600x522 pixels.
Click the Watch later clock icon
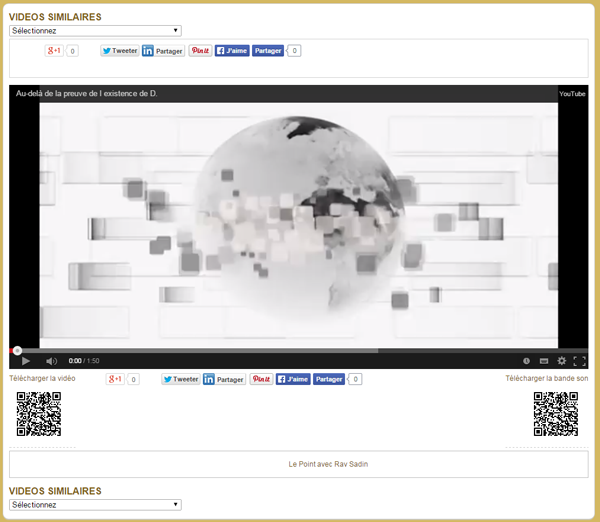[x=527, y=361]
